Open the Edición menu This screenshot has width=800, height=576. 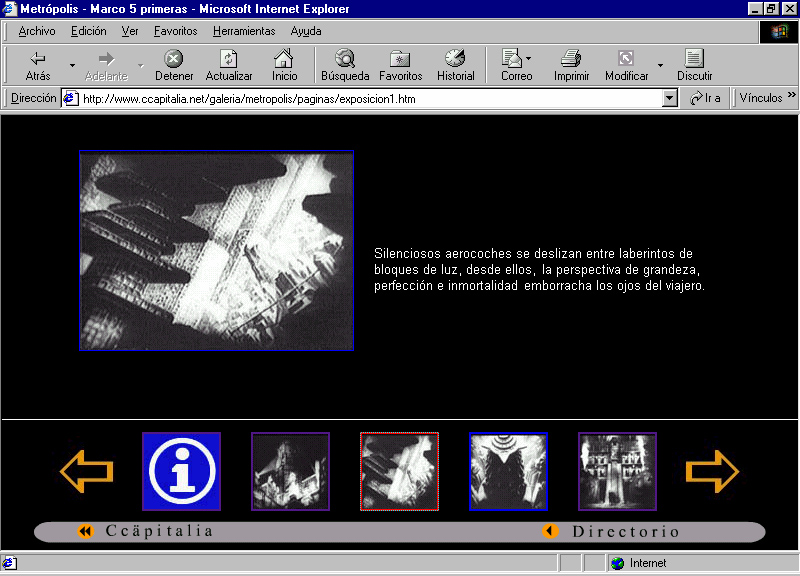89,31
